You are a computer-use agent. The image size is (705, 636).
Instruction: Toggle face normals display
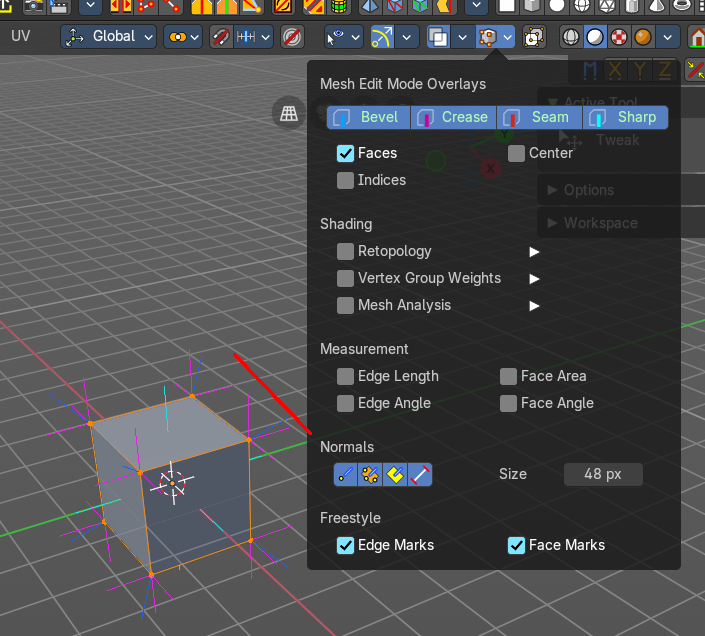(395, 475)
